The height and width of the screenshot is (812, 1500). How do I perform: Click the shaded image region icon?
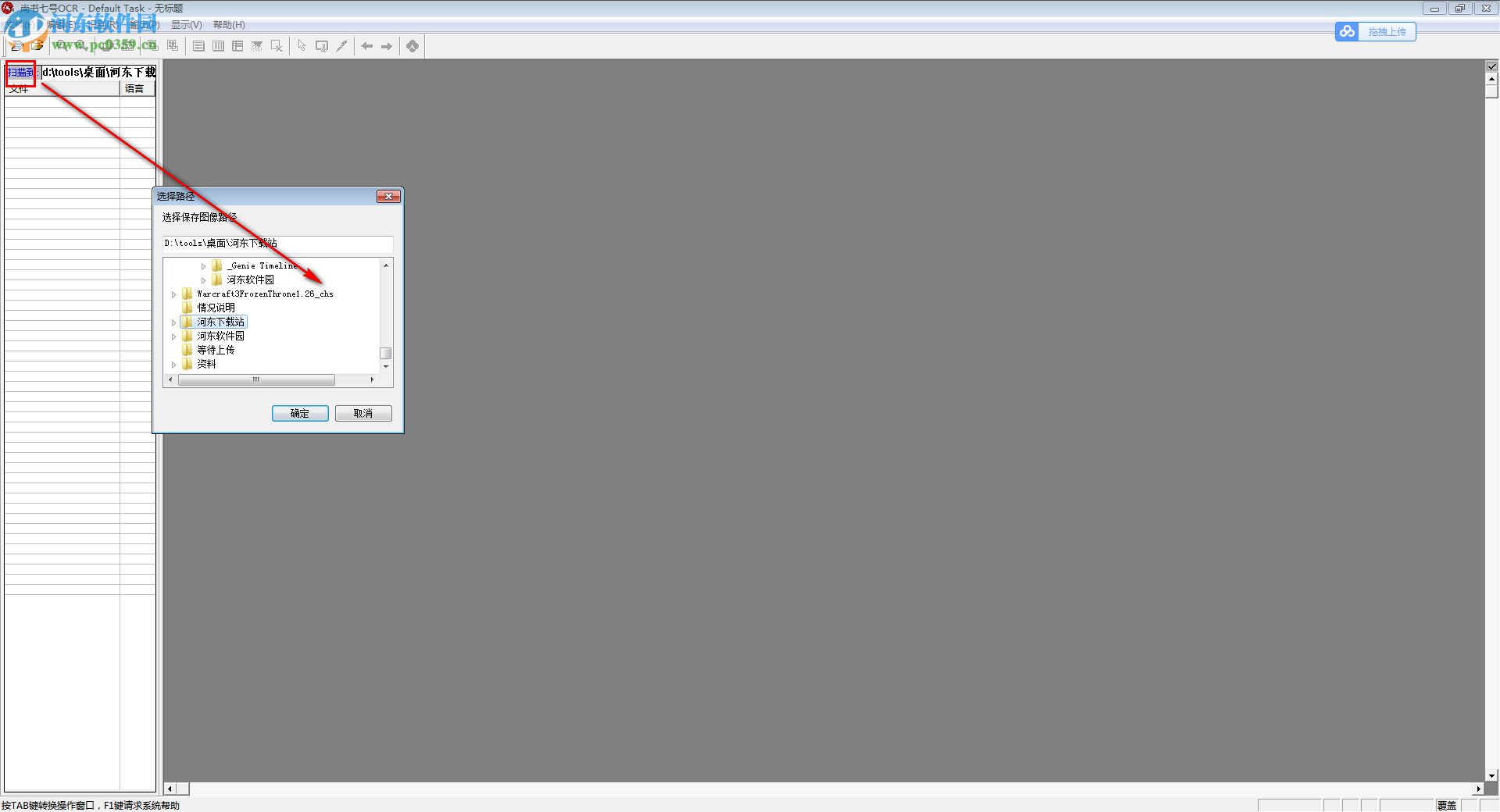257,46
